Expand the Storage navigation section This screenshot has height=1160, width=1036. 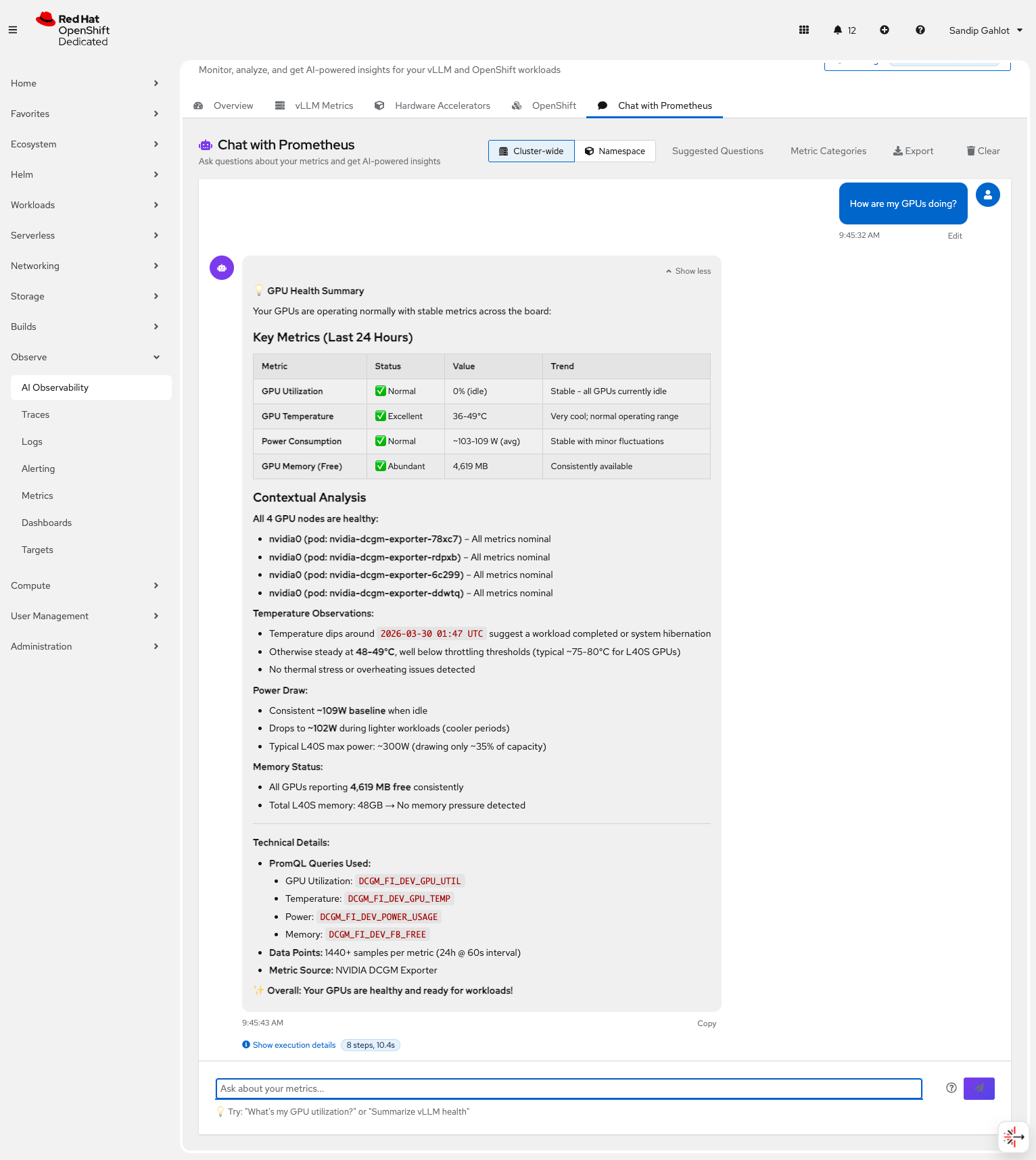click(x=85, y=296)
